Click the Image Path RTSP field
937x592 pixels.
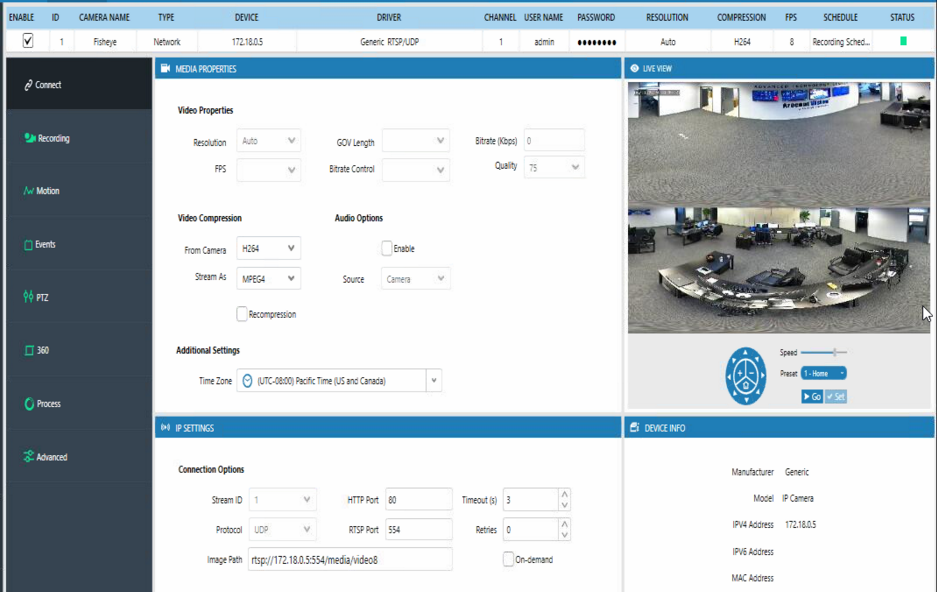[x=350, y=560]
